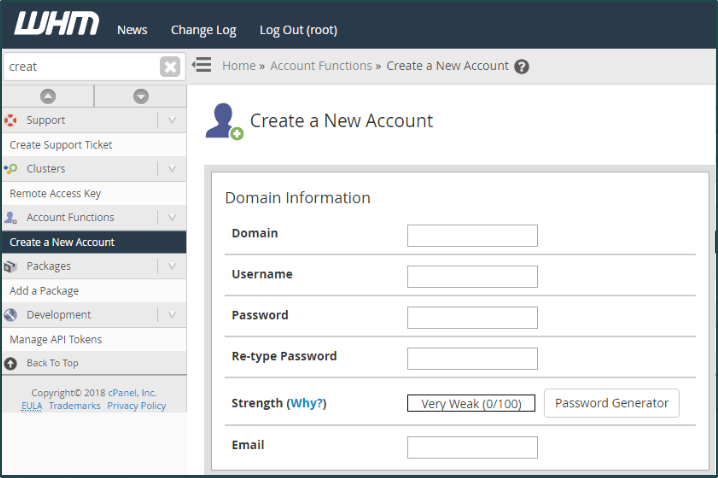This screenshot has width=718, height=478.
Task: Click the WHM logo
Action: (x=57, y=25)
